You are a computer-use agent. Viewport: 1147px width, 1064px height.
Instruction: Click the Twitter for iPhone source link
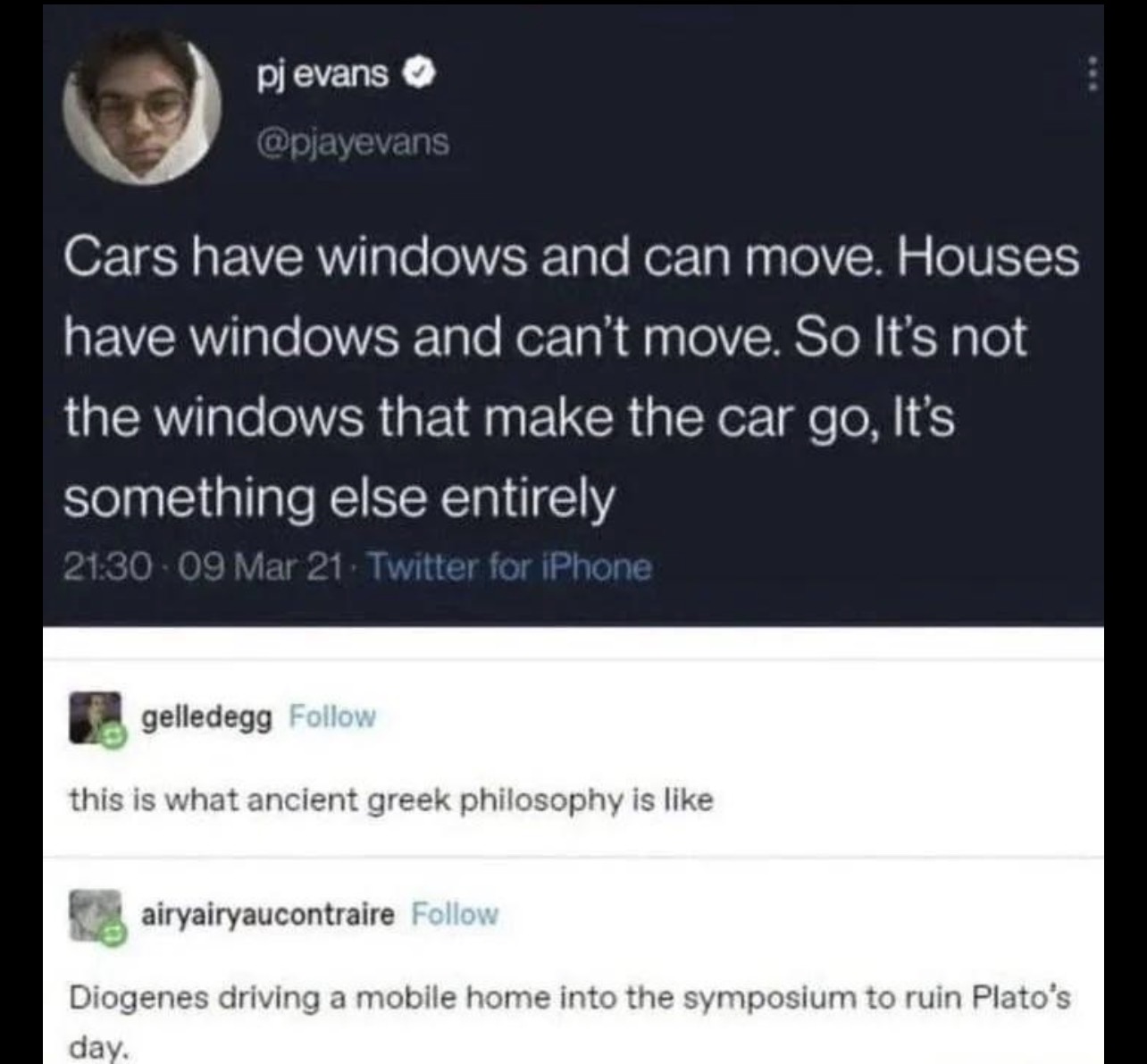[510, 566]
